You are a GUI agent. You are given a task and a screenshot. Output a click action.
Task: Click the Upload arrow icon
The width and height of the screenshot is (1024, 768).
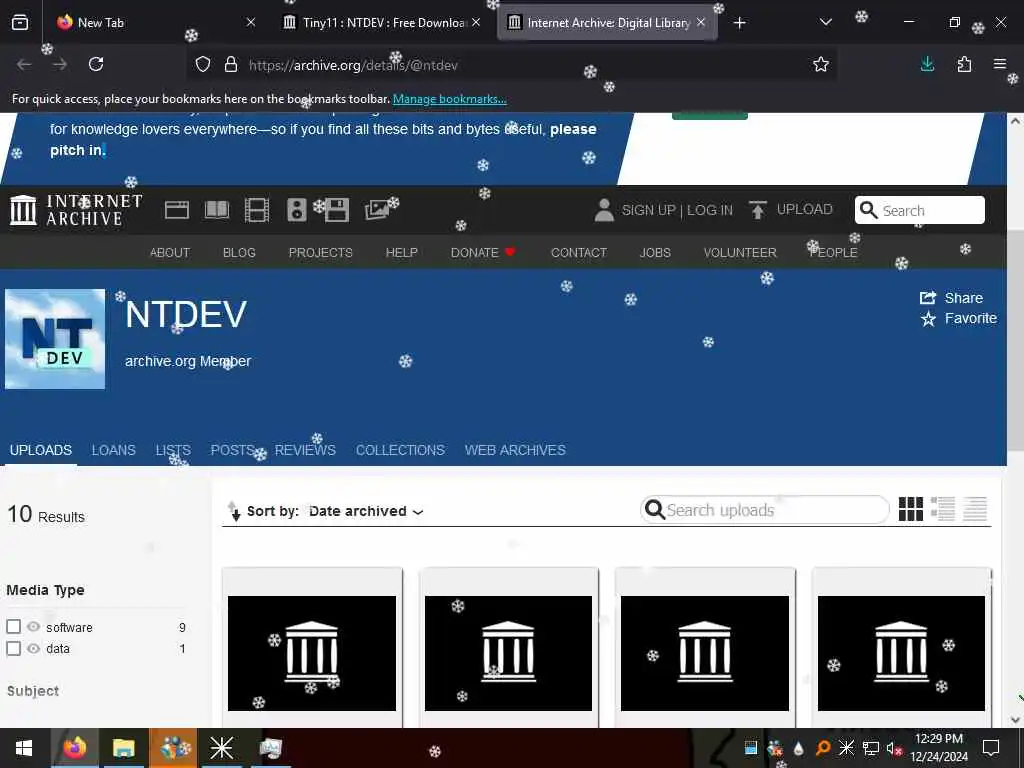tap(758, 210)
